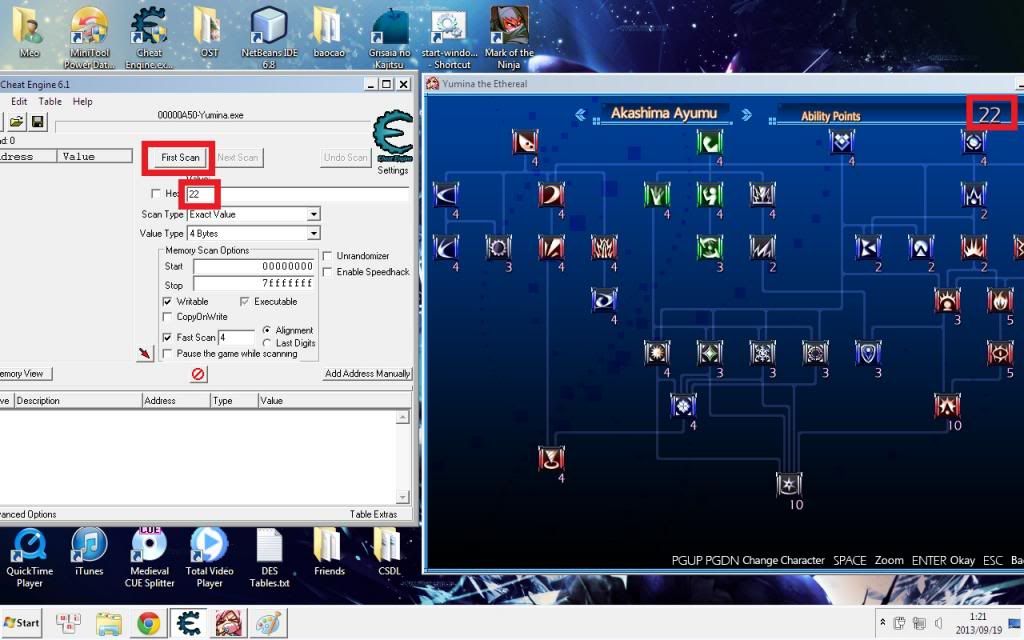Viewport: 1024px width, 640px height.
Task: Open DES Tables.txt file icon
Action: point(269,558)
